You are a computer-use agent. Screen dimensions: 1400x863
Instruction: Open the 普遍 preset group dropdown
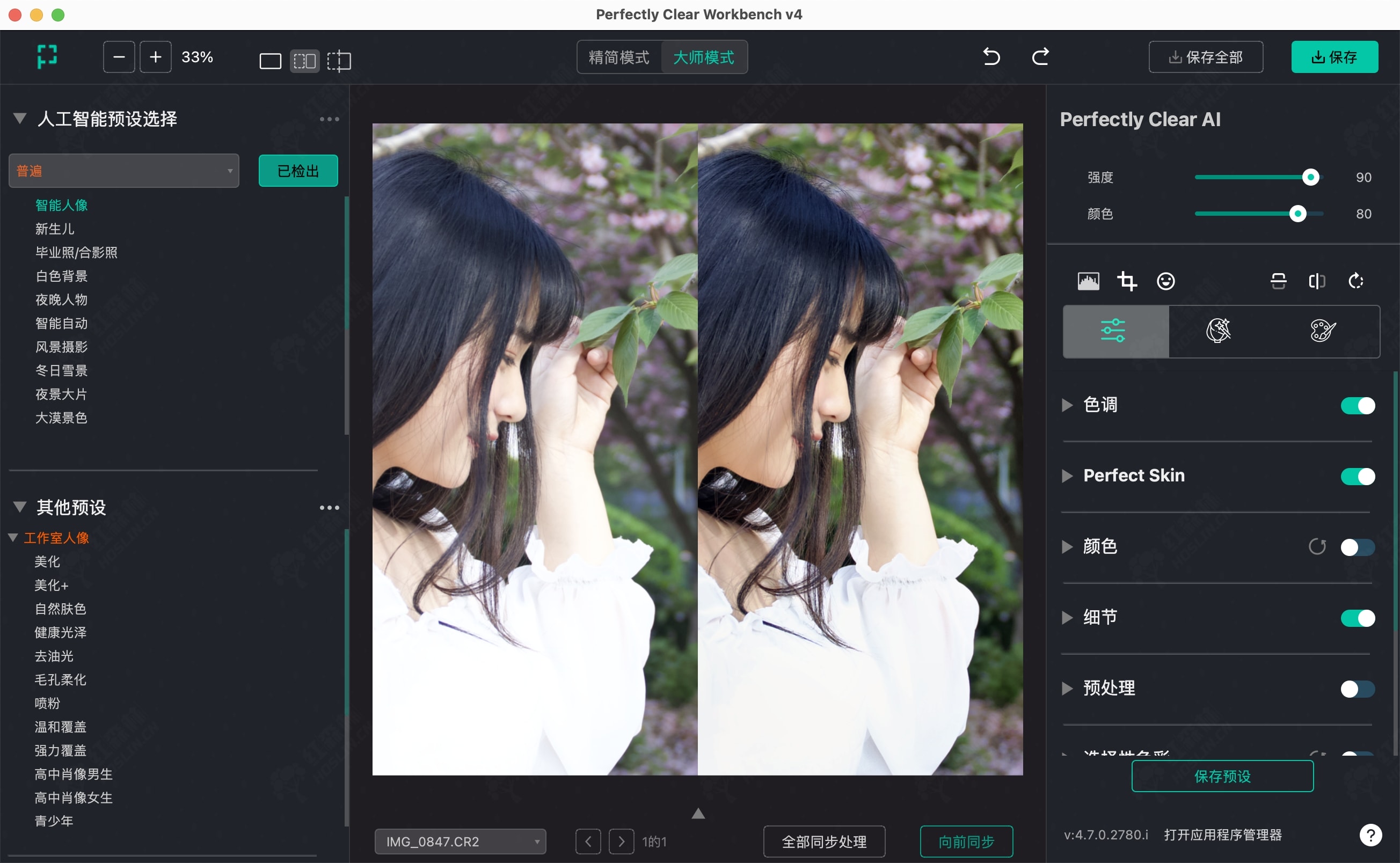124,171
